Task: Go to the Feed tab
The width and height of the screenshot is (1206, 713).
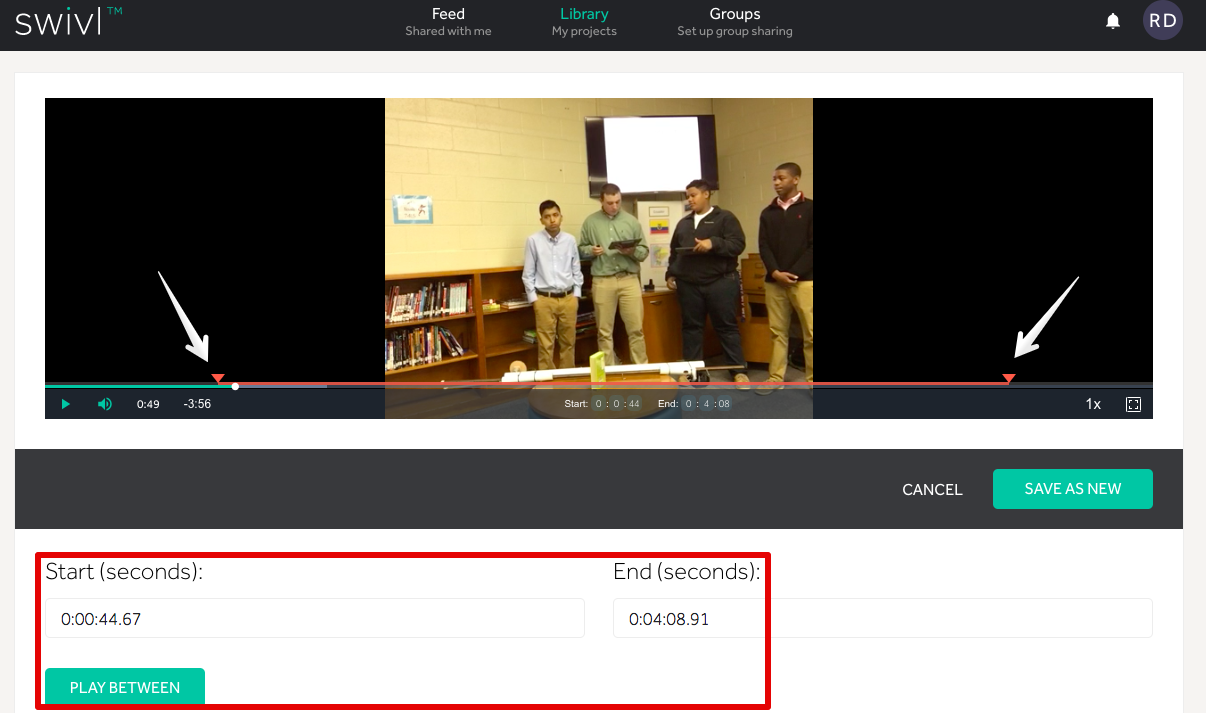Action: click(x=448, y=22)
